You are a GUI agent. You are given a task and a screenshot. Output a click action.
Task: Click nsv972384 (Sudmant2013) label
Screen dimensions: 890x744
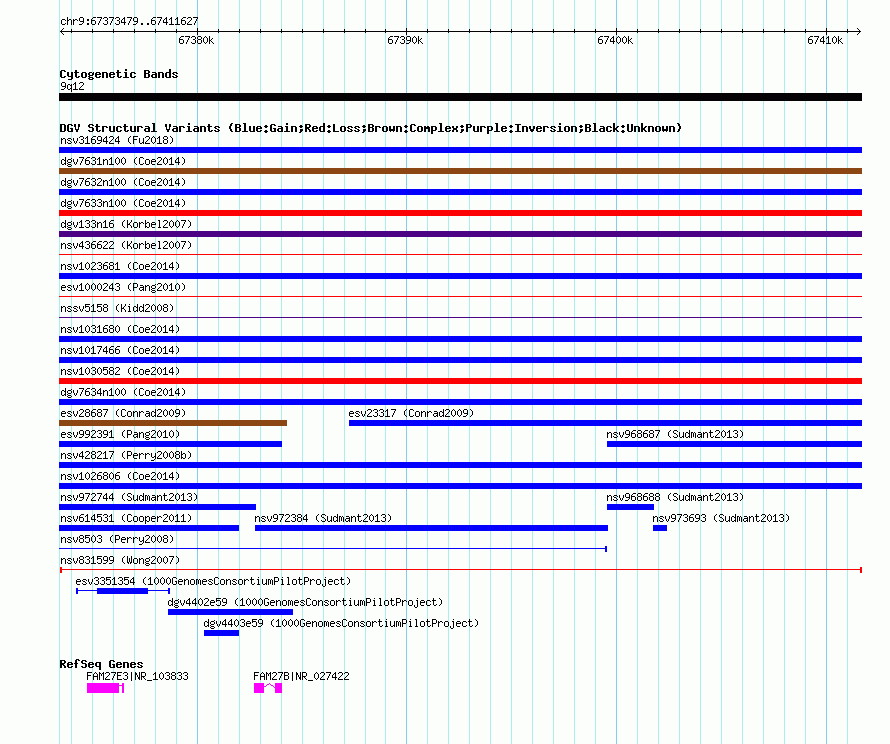pos(323,518)
